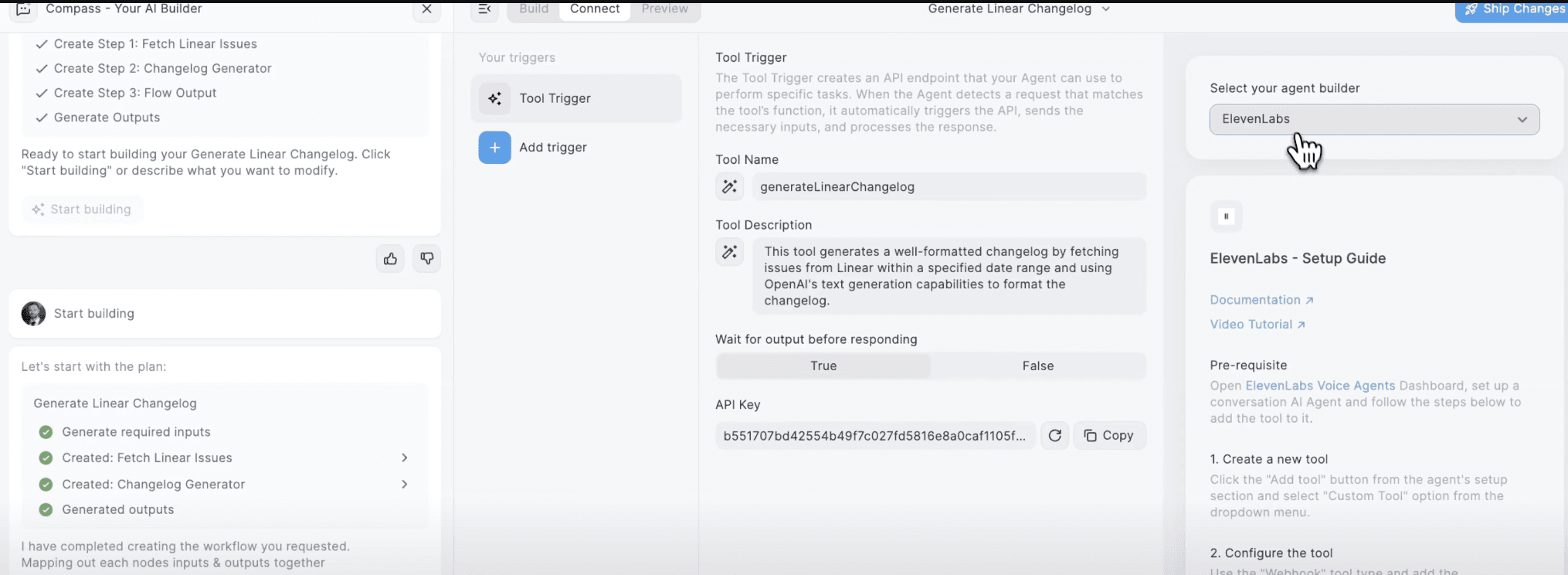Auto-generate Tool Name with magic wand
The height and width of the screenshot is (575, 1568).
pos(730,186)
